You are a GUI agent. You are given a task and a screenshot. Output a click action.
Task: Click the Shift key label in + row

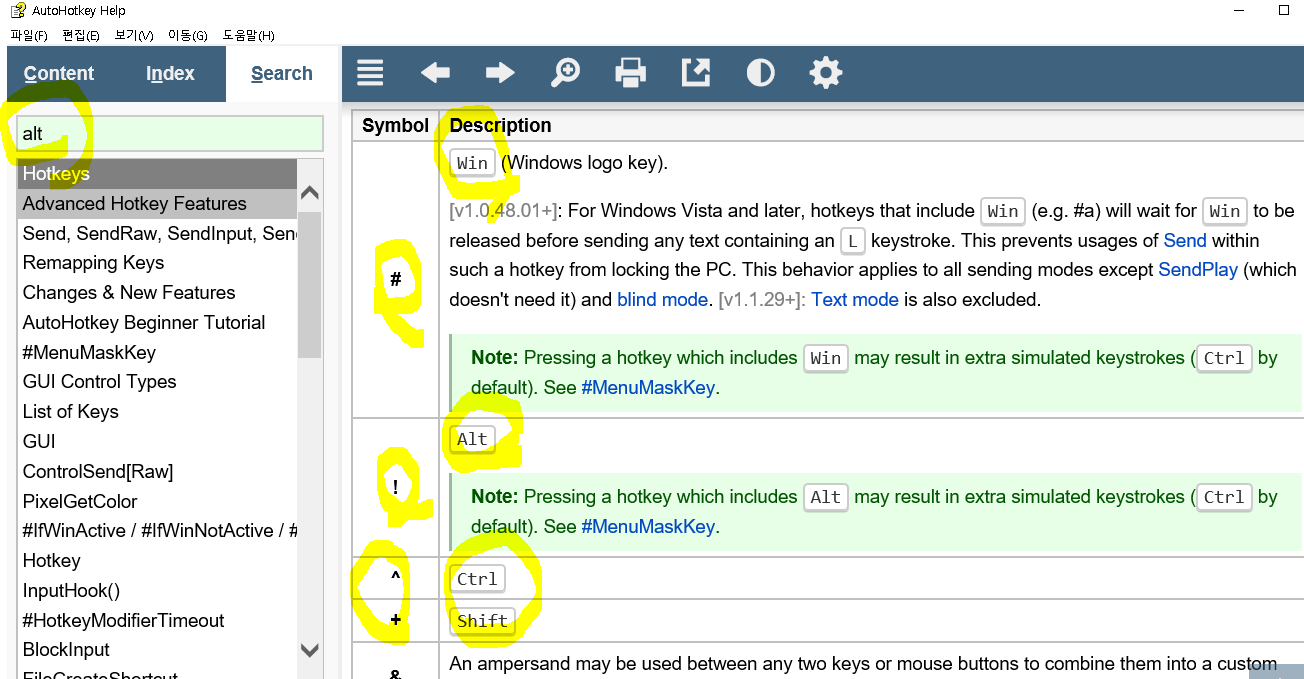(482, 621)
